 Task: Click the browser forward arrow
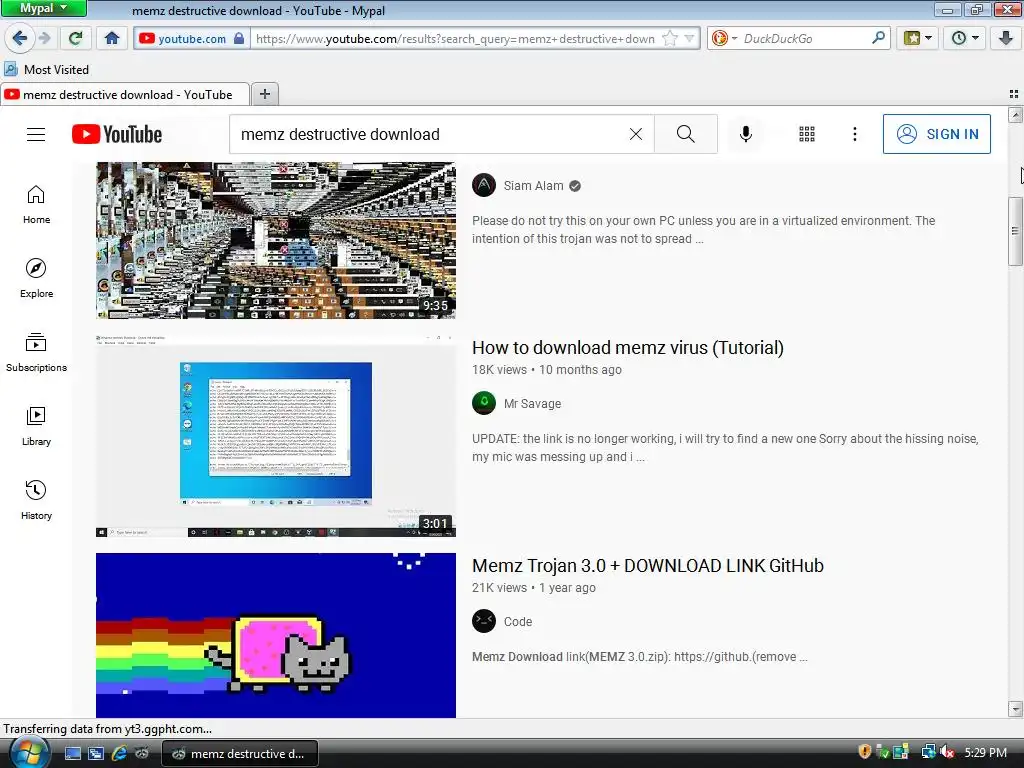click(x=45, y=38)
